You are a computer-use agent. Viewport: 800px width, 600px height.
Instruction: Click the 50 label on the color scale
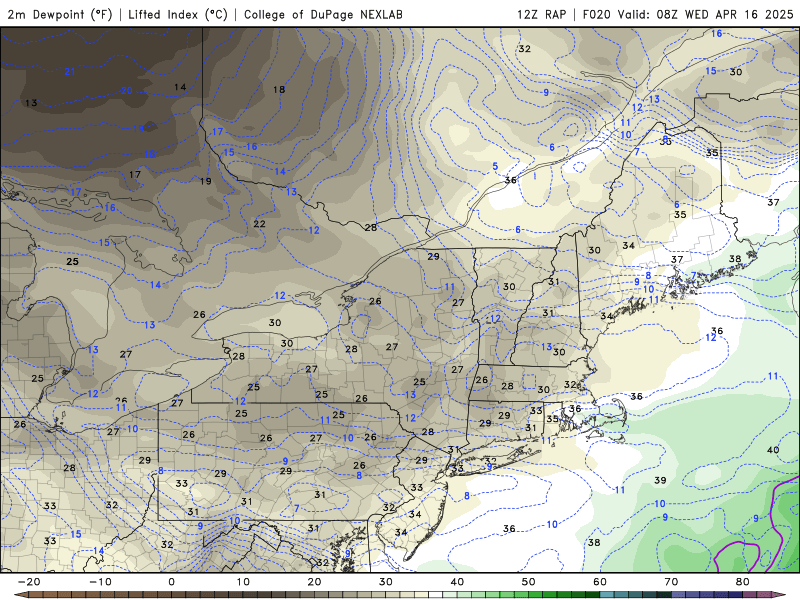529,582
